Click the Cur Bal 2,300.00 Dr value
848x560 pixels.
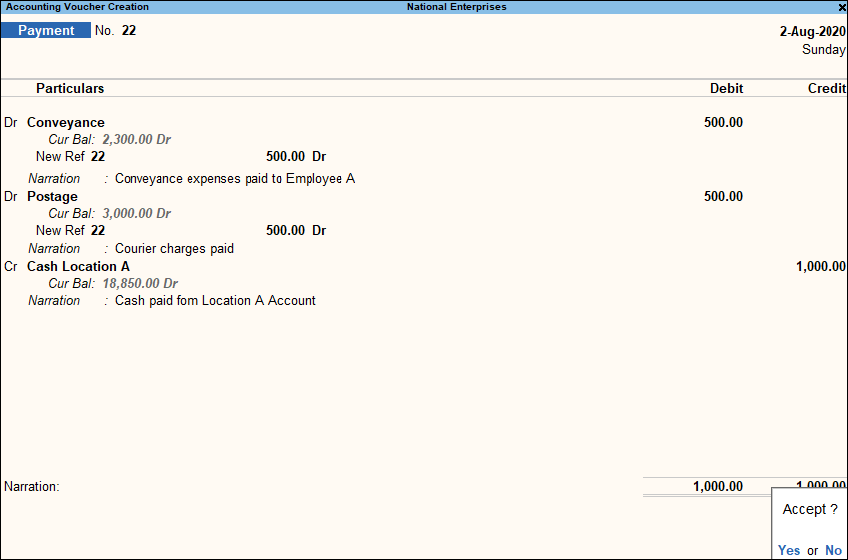tap(136, 140)
